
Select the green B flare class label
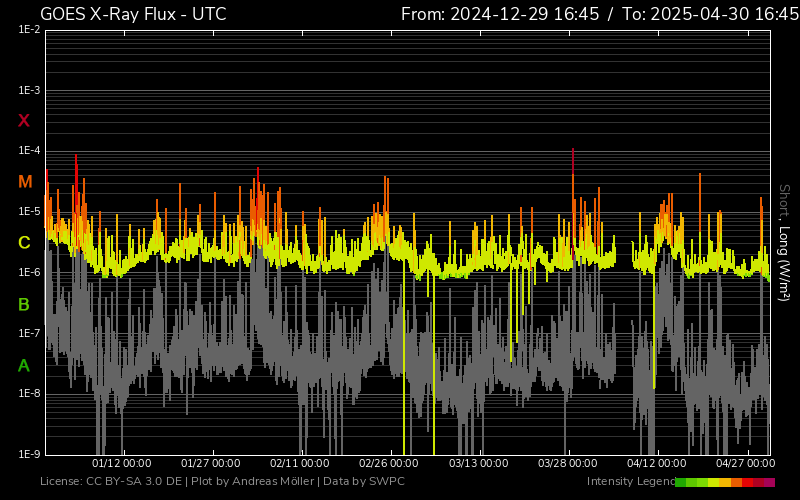click(24, 305)
